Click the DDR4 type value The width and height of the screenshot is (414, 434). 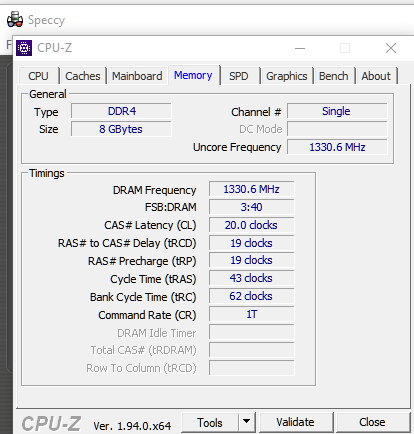pyautogui.click(x=121, y=111)
